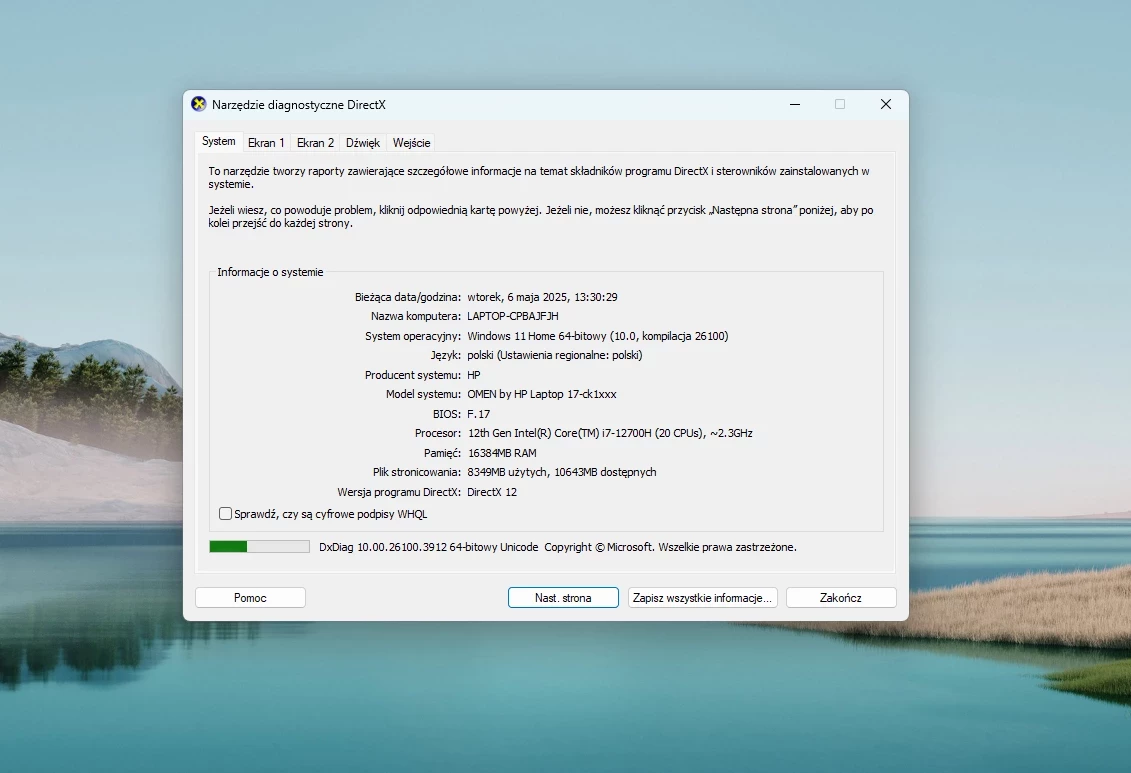Exit using the Zakończ button
The image size is (1131, 773).
click(841, 598)
